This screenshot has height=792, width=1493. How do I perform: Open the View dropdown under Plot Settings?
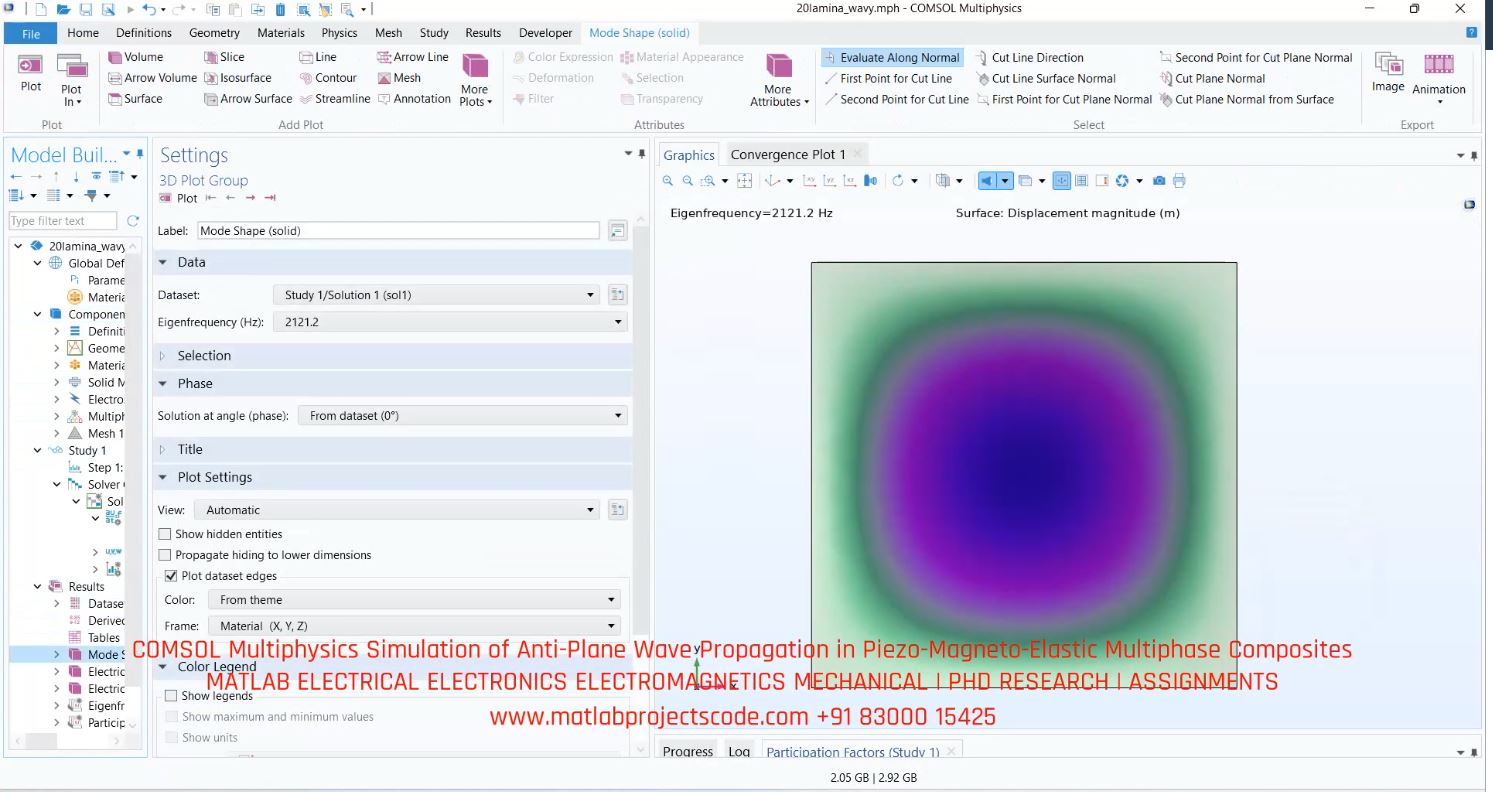point(591,509)
